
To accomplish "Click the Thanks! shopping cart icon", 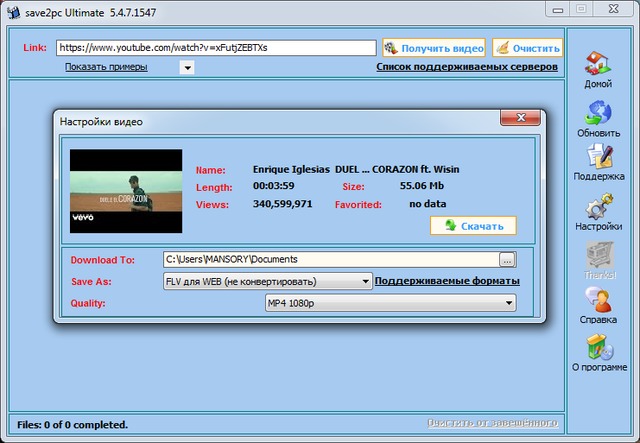I will (x=598, y=255).
